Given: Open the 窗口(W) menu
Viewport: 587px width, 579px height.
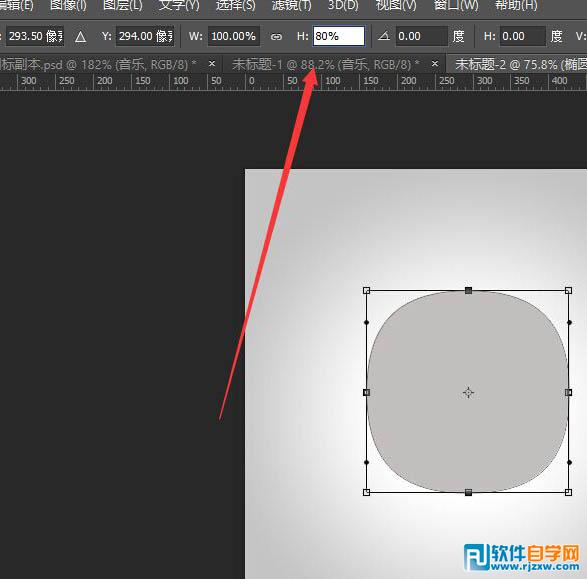Looking at the screenshot, I should click(x=456, y=6).
